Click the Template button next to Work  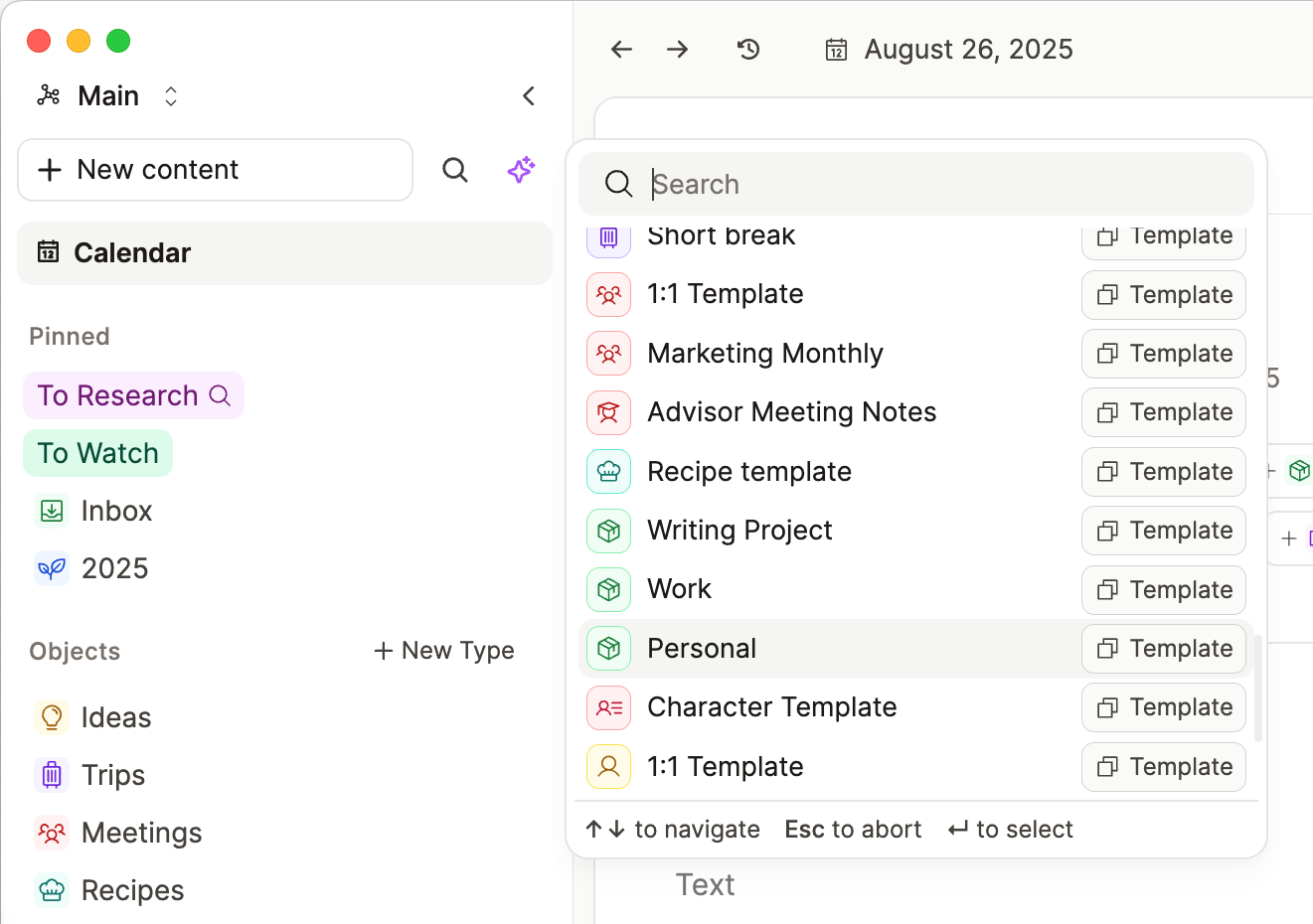pos(1163,589)
